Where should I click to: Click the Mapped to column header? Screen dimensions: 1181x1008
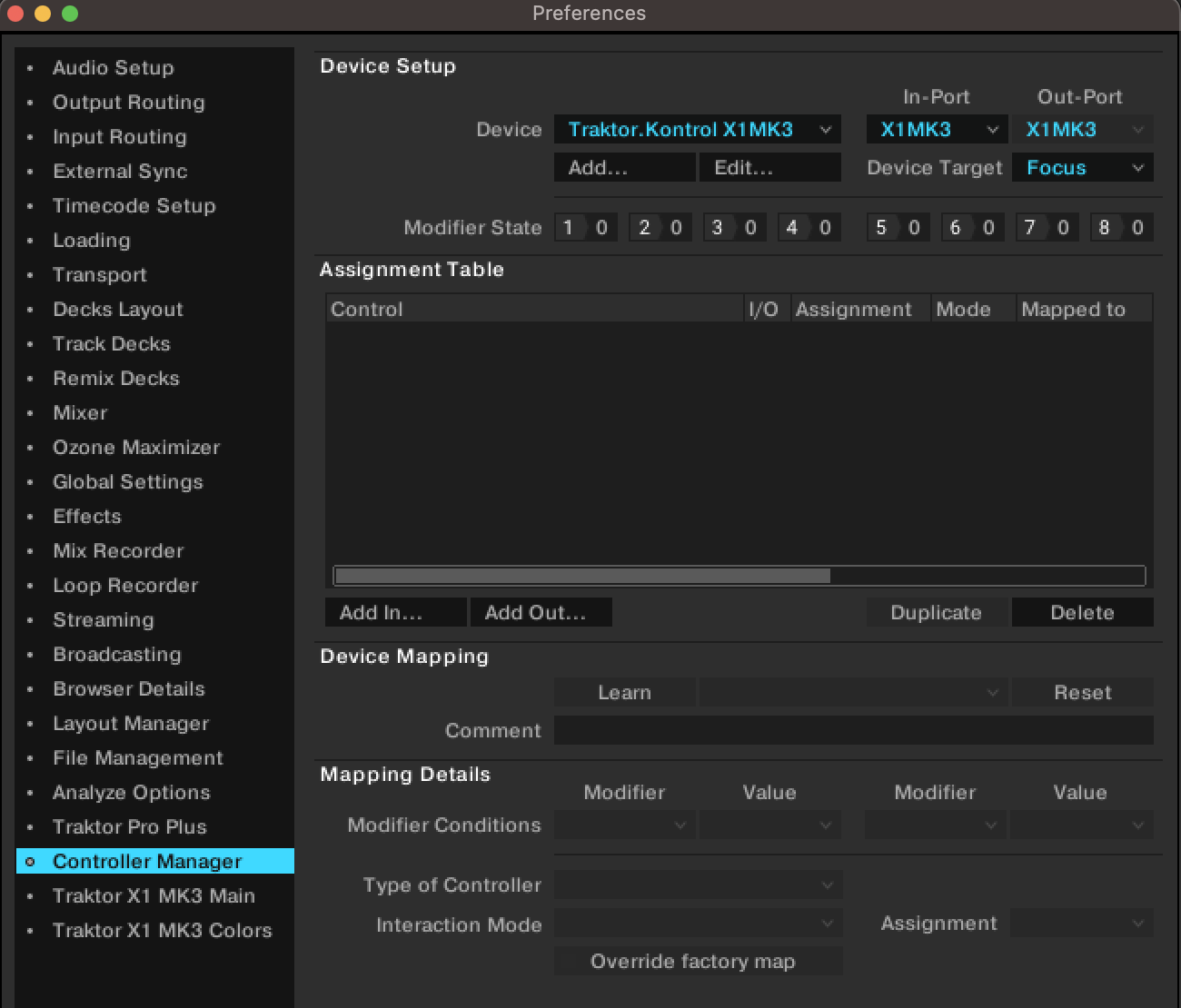pyautogui.click(x=1085, y=309)
